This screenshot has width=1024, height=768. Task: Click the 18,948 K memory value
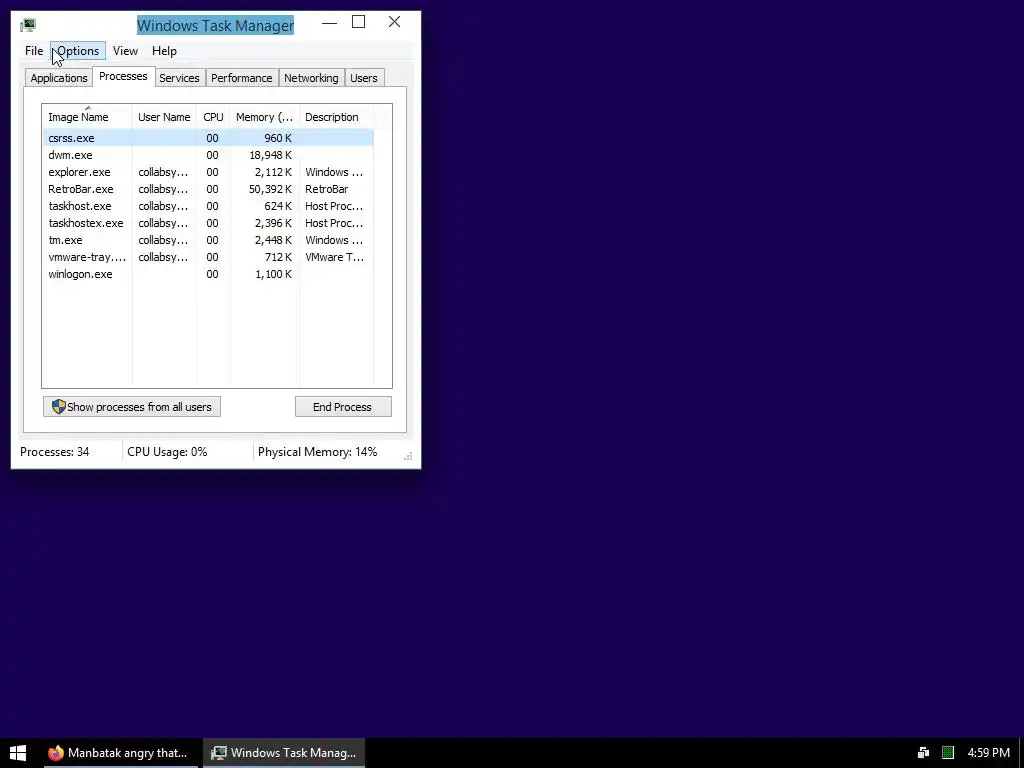(x=270, y=155)
